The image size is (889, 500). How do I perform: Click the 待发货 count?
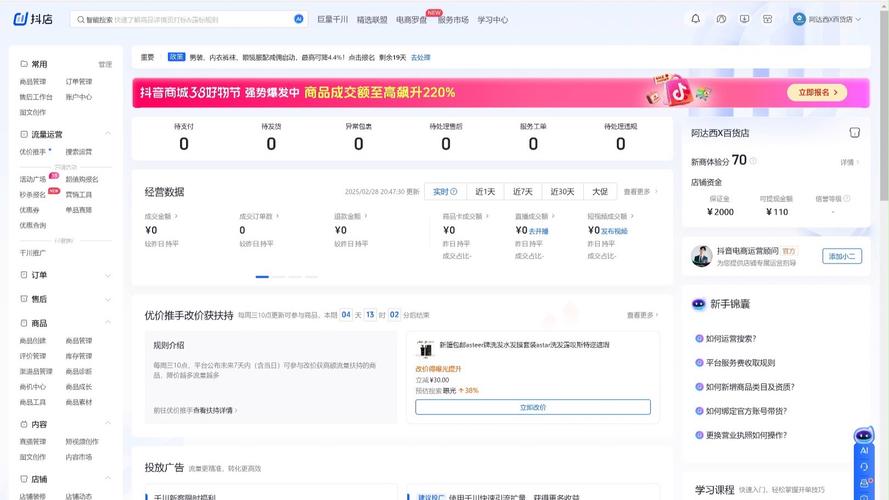(x=271, y=144)
